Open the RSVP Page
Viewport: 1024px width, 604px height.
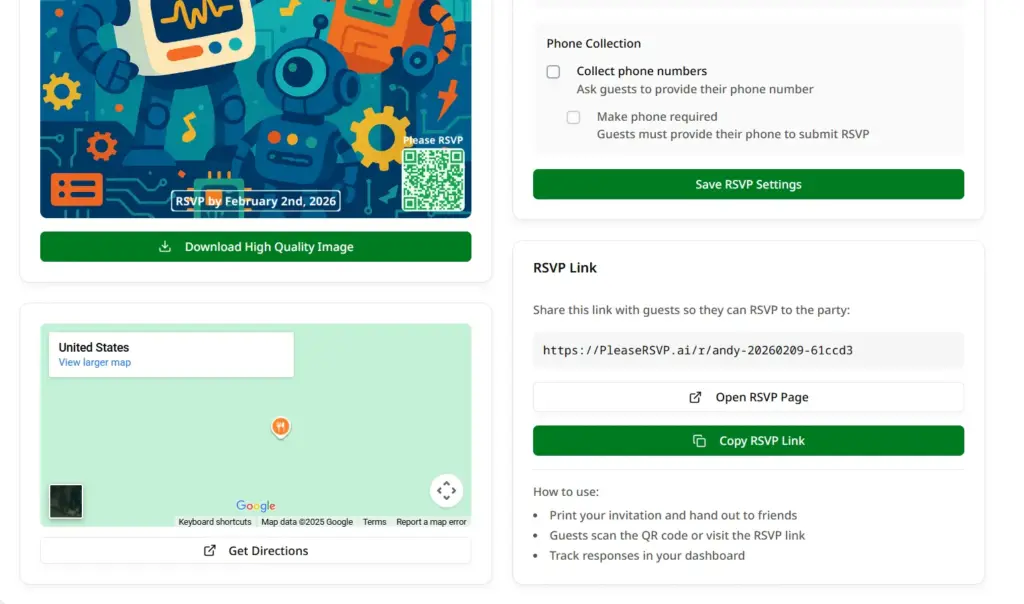(x=748, y=397)
